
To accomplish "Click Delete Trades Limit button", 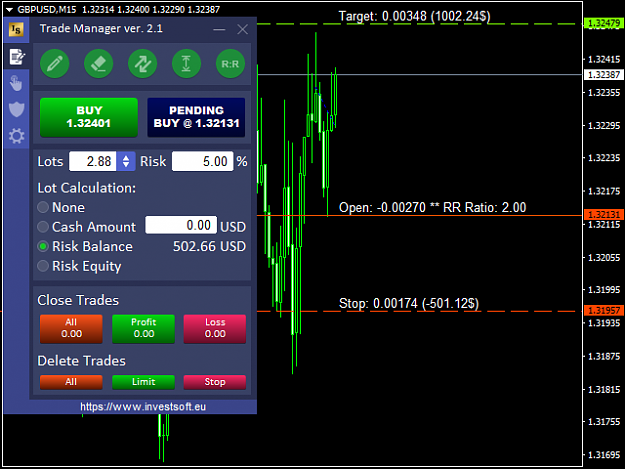I will pyautogui.click(x=143, y=382).
